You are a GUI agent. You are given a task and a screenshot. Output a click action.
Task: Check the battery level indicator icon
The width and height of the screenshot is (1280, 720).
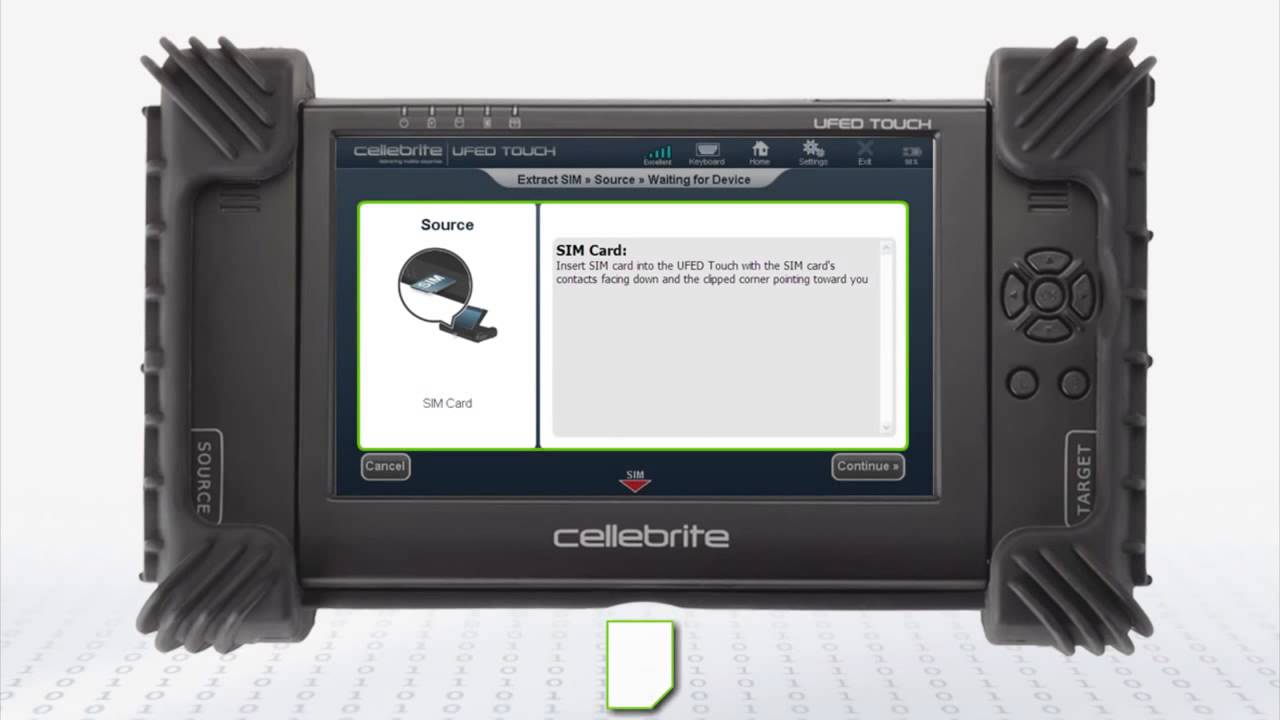coord(912,154)
